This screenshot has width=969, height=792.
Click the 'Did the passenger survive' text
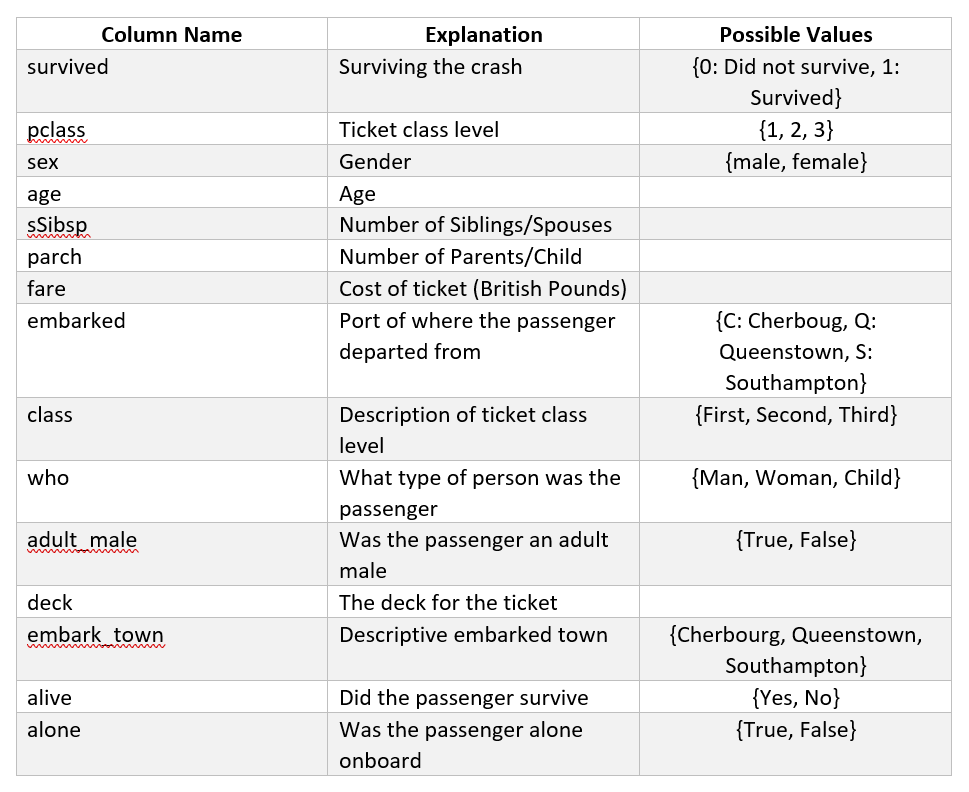[463, 698]
